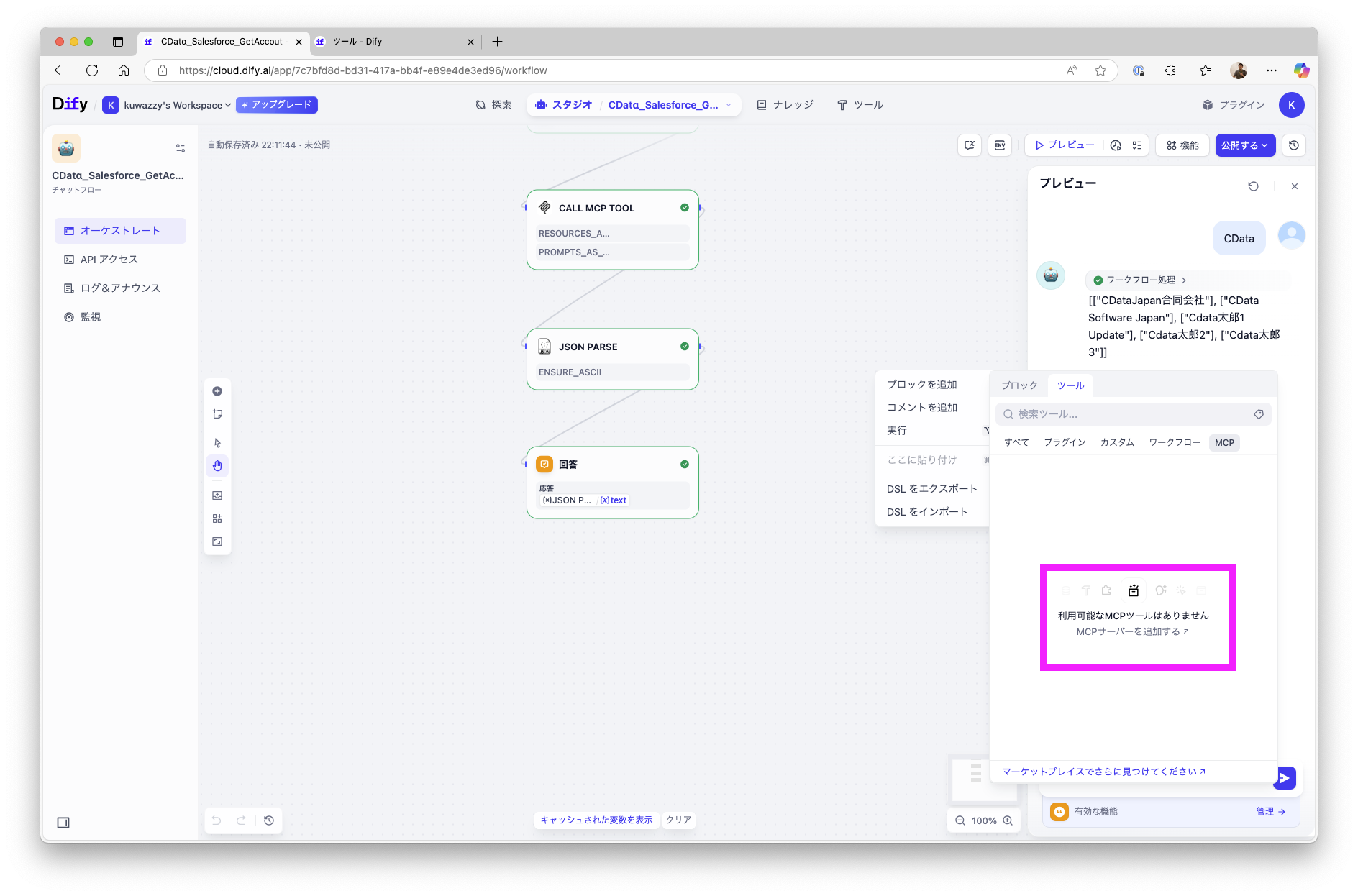This screenshot has height=896, width=1358.
Task: Select the all filter tab
Action: pyautogui.click(x=1016, y=443)
